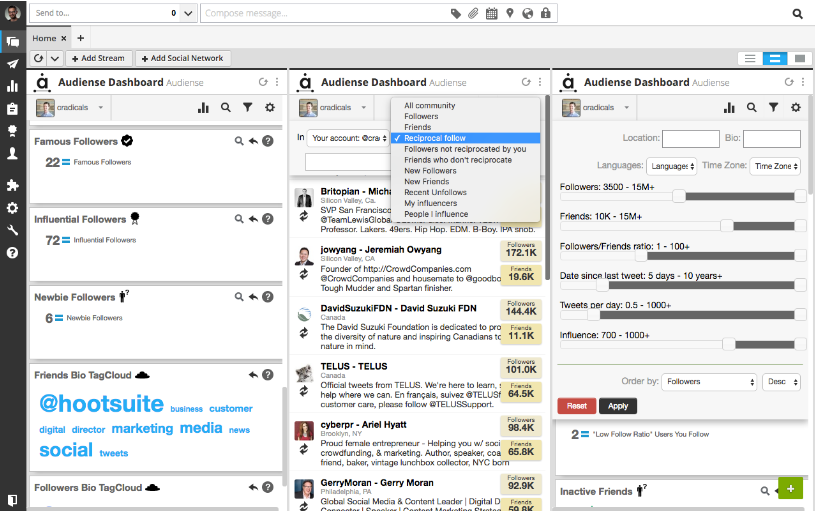
Task: Click the wrench Tools icon in sidebar
Action: (12, 230)
